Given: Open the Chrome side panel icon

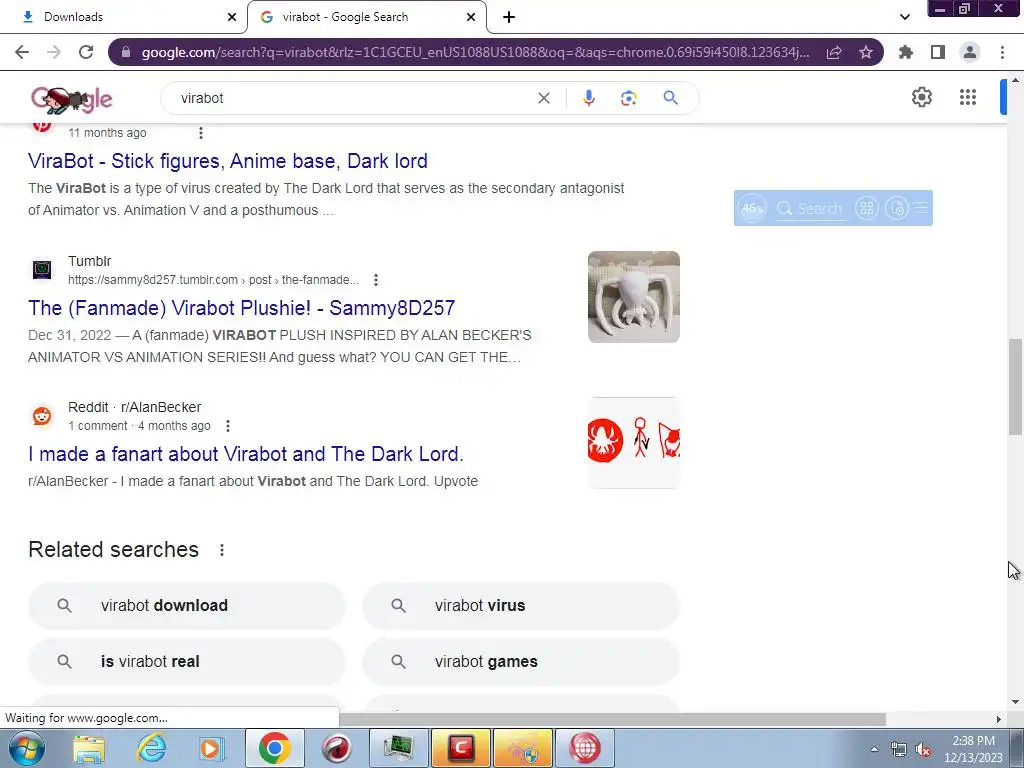Looking at the screenshot, I should (x=938, y=52).
